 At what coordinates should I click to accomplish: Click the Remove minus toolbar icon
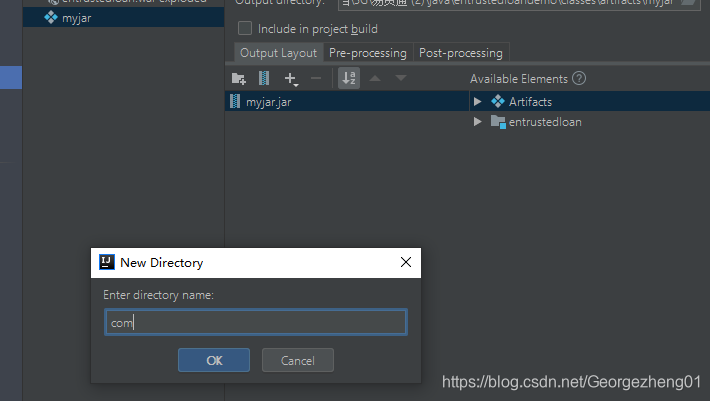[x=316, y=79]
